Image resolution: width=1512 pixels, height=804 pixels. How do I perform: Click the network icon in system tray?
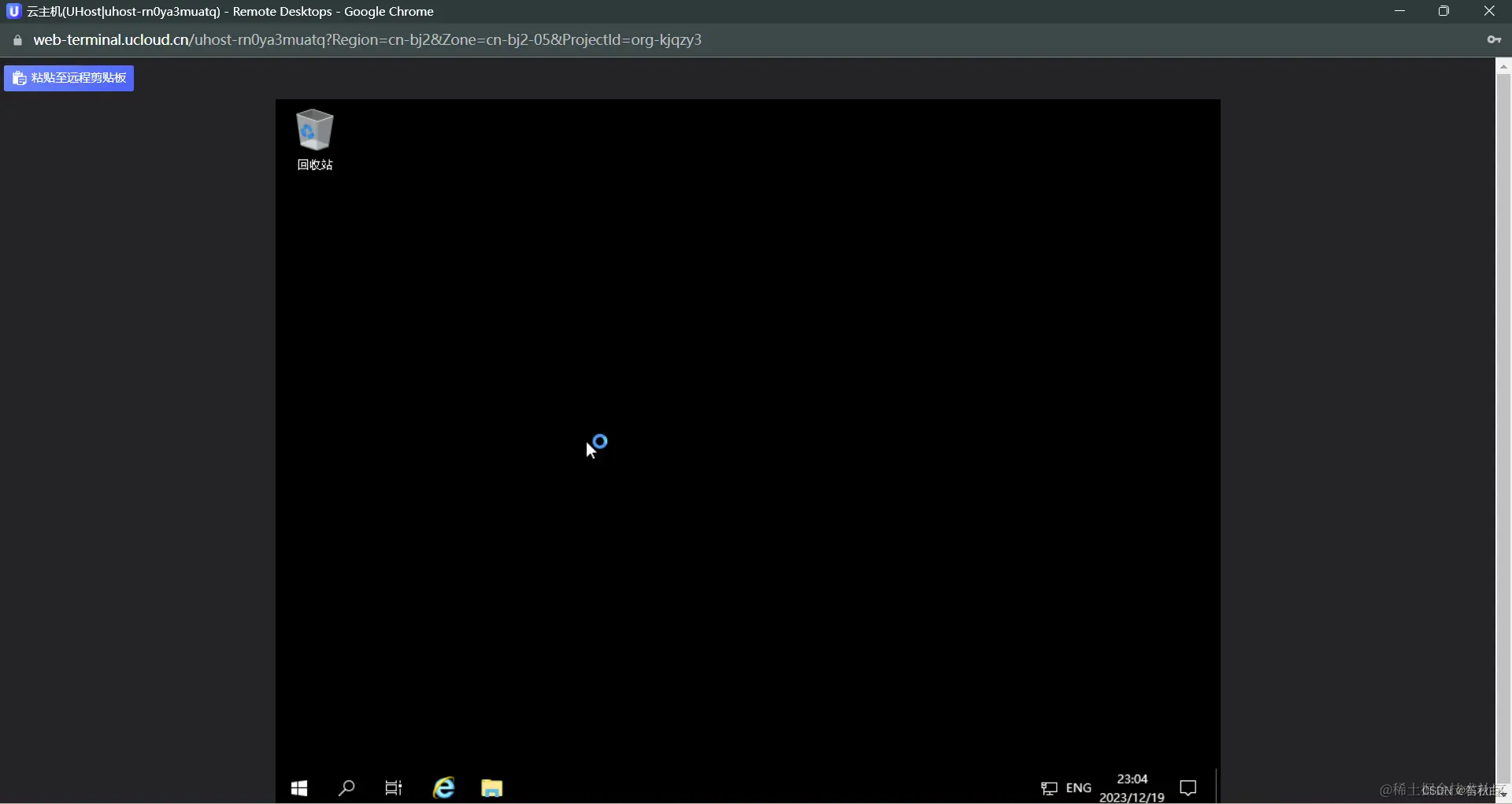tap(1049, 788)
